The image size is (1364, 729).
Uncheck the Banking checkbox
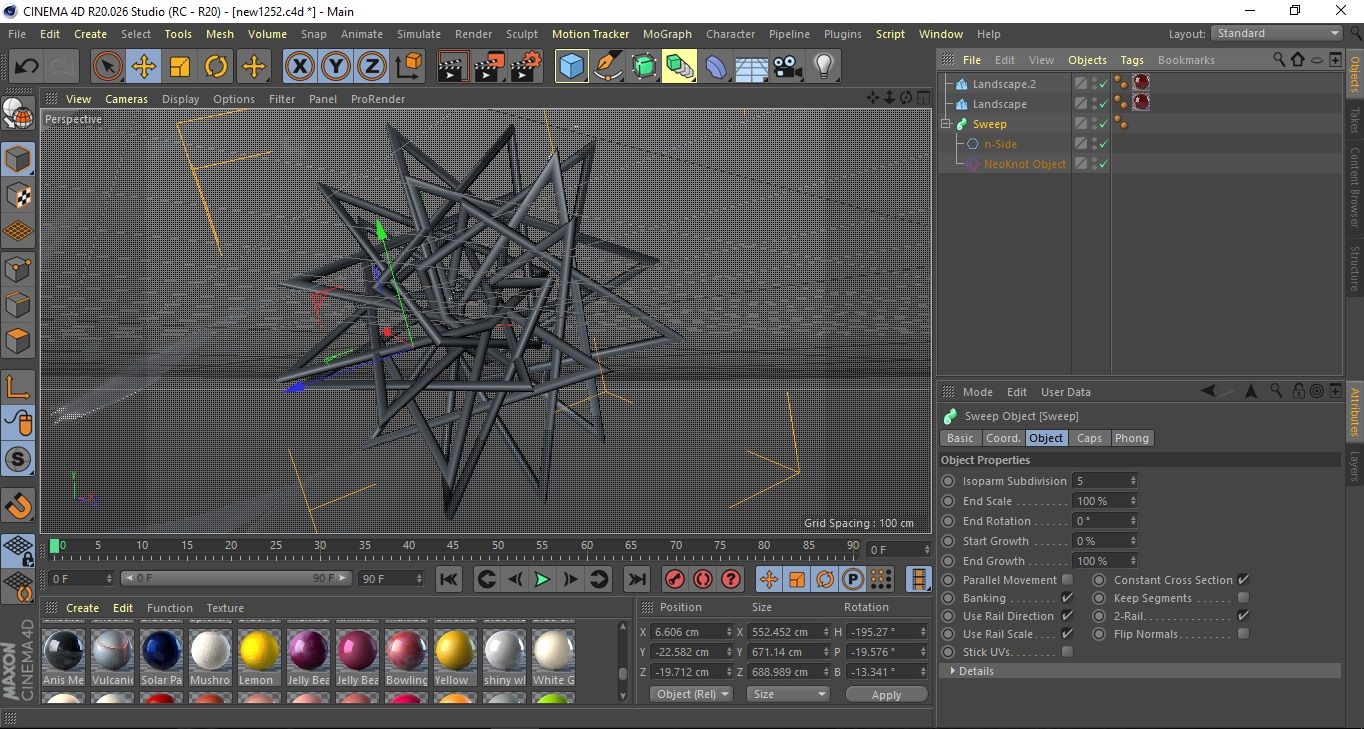(x=1067, y=598)
